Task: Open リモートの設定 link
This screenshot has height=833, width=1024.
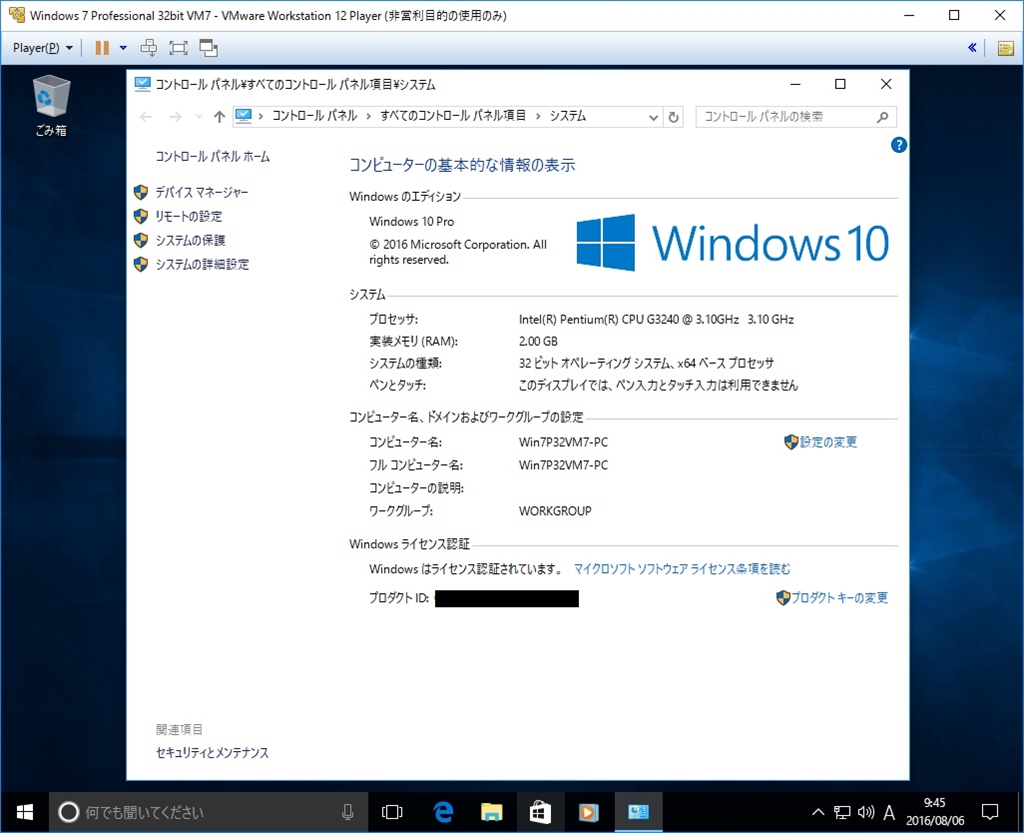Action: 189,217
